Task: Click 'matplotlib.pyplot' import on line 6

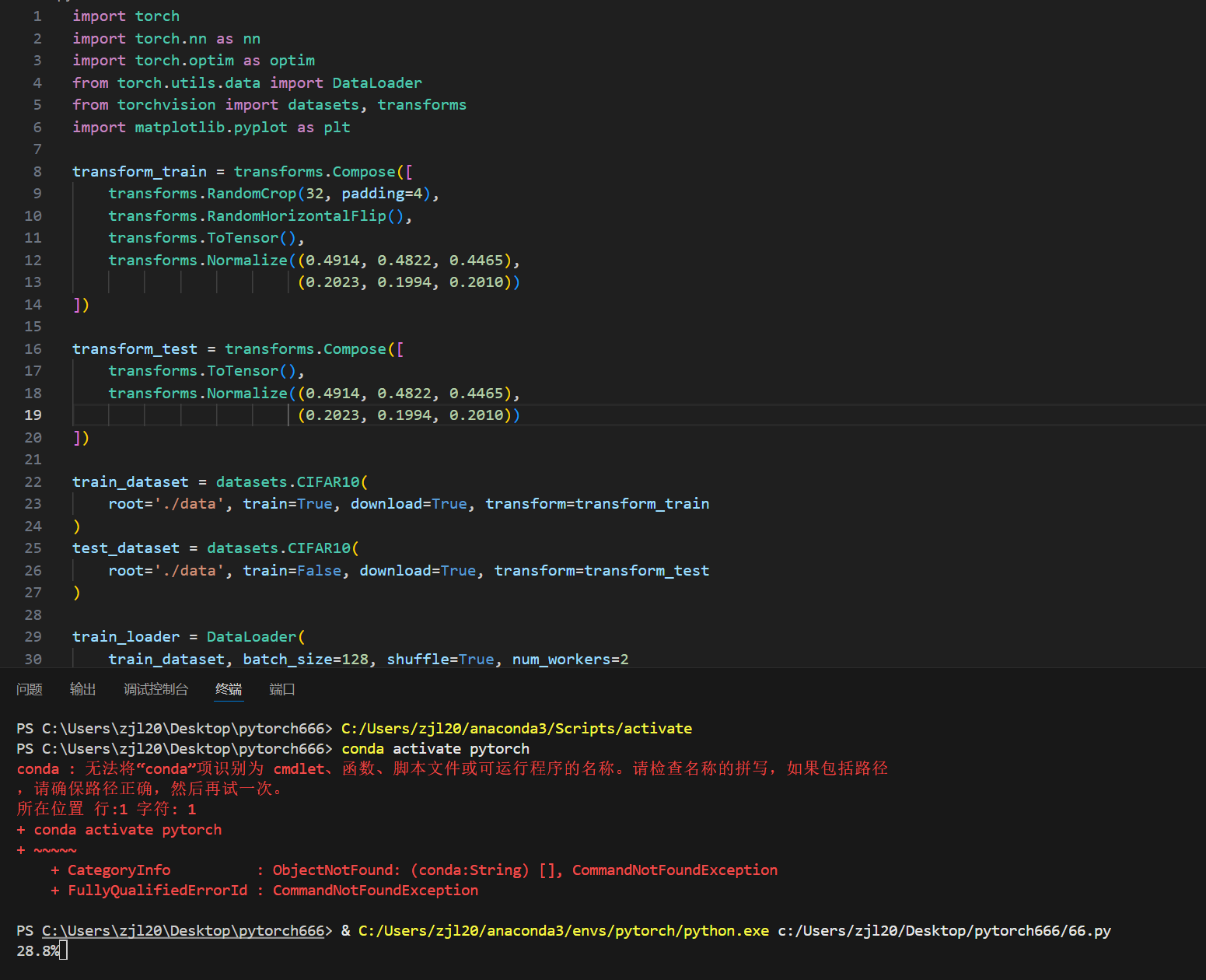Action: 211,128
